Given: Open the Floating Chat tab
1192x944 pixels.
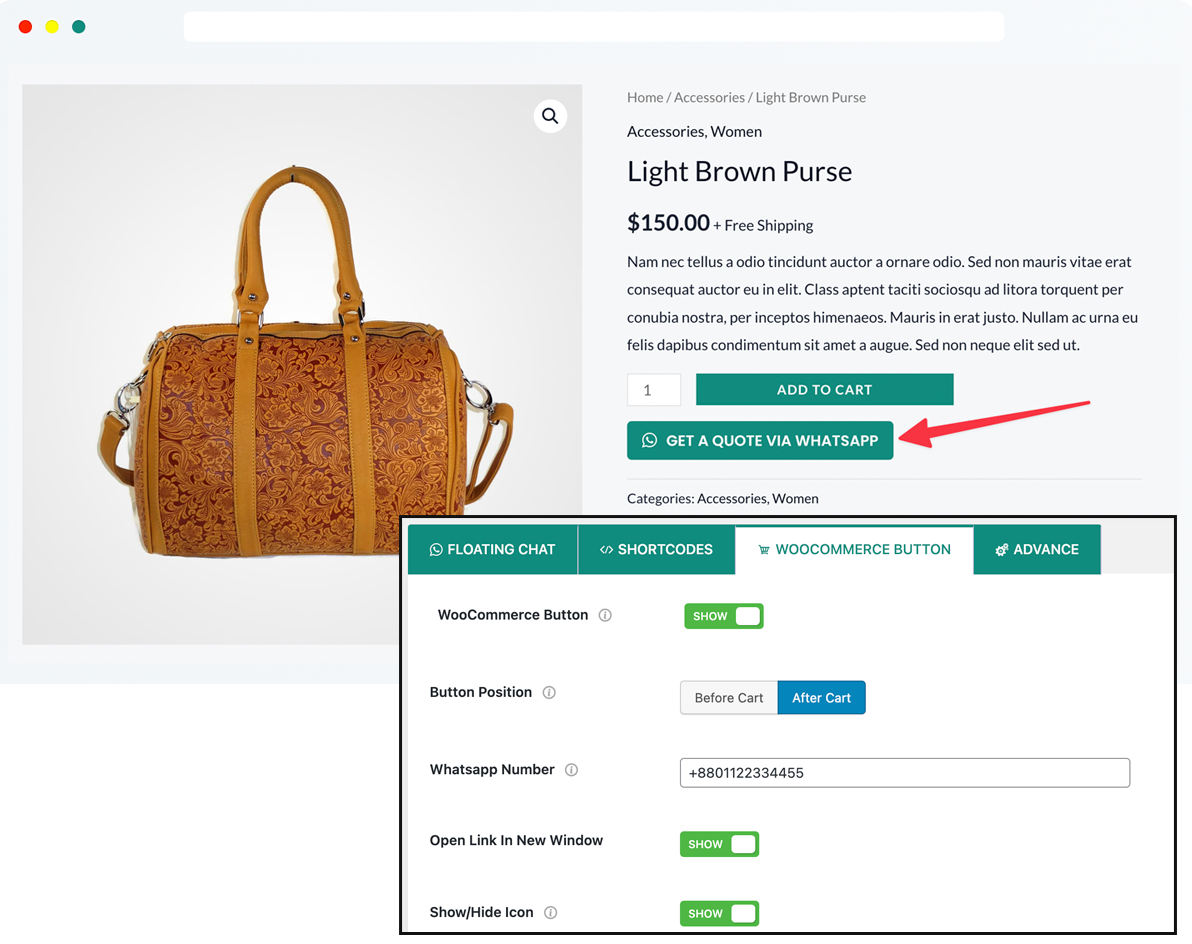Looking at the screenshot, I should (x=493, y=550).
